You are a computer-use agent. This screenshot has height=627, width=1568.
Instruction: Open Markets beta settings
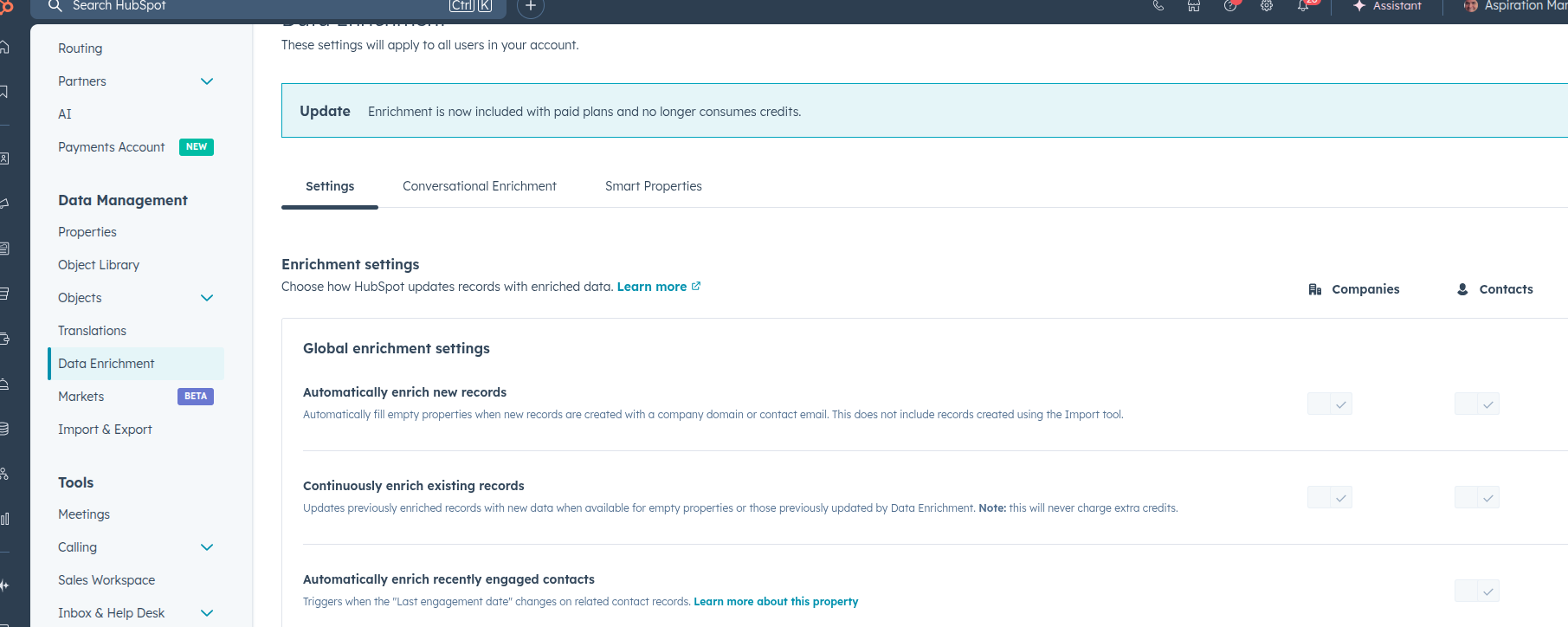click(x=81, y=397)
